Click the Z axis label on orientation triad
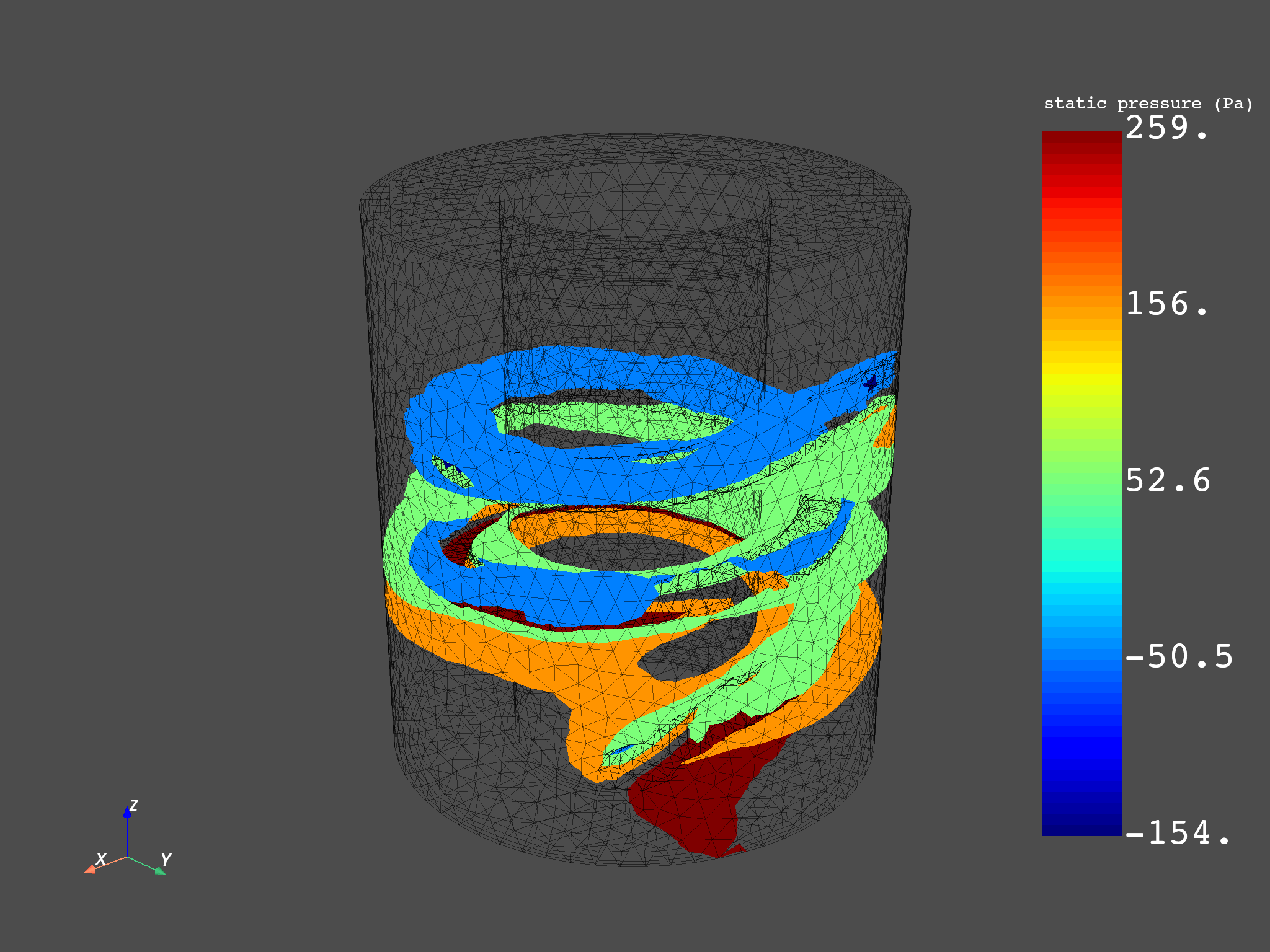This screenshot has height=952, width=1270. tap(133, 806)
